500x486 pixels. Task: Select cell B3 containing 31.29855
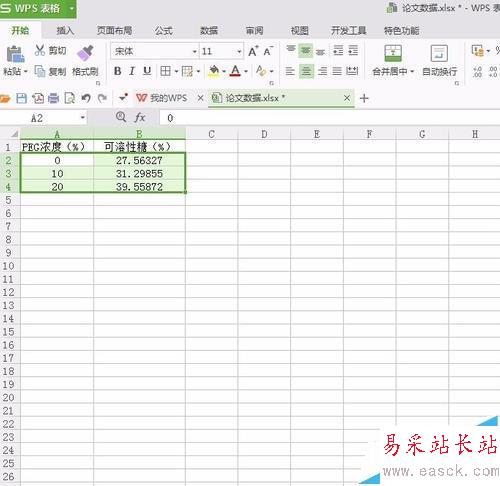click(139, 174)
